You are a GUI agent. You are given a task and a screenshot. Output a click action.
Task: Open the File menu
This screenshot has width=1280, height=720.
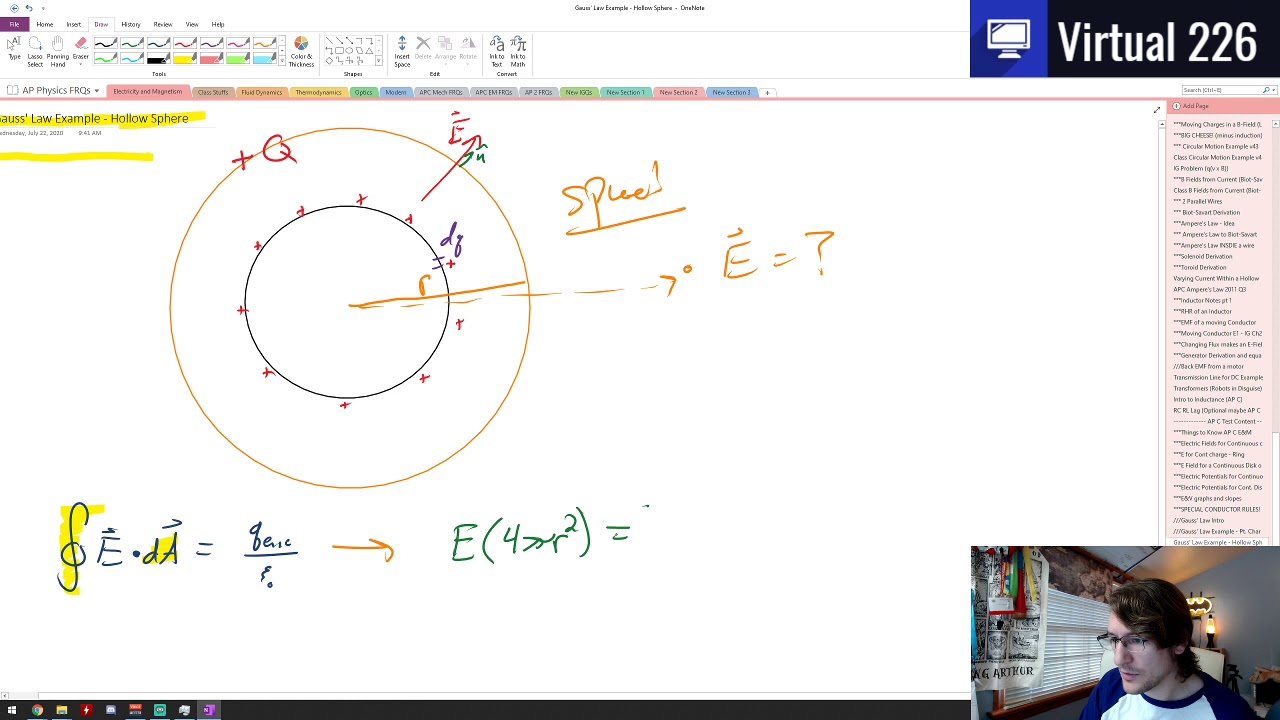click(x=14, y=24)
